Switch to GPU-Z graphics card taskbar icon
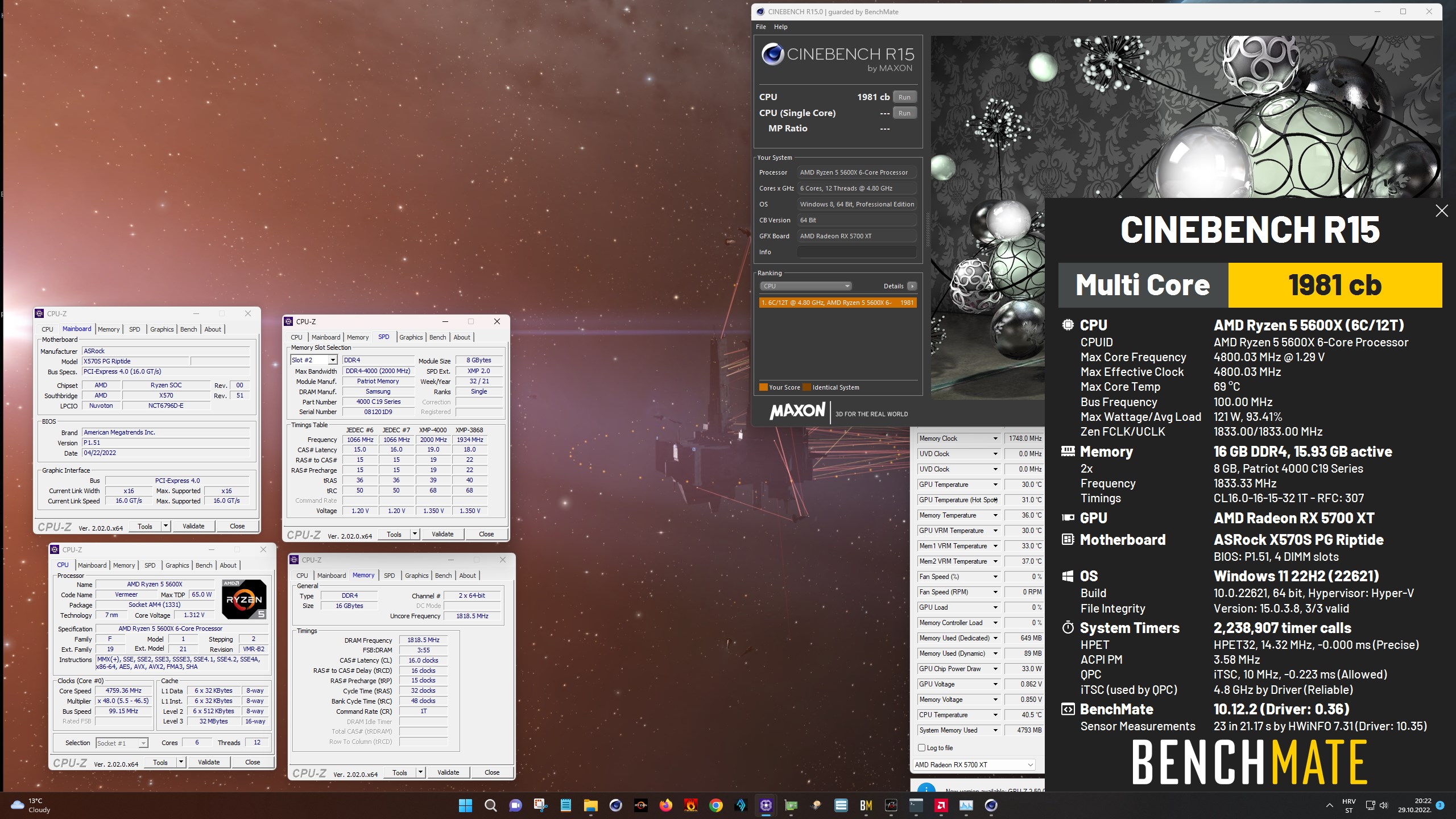Image resolution: width=1456 pixels, height=819 pixels. [x=791, y=805]
